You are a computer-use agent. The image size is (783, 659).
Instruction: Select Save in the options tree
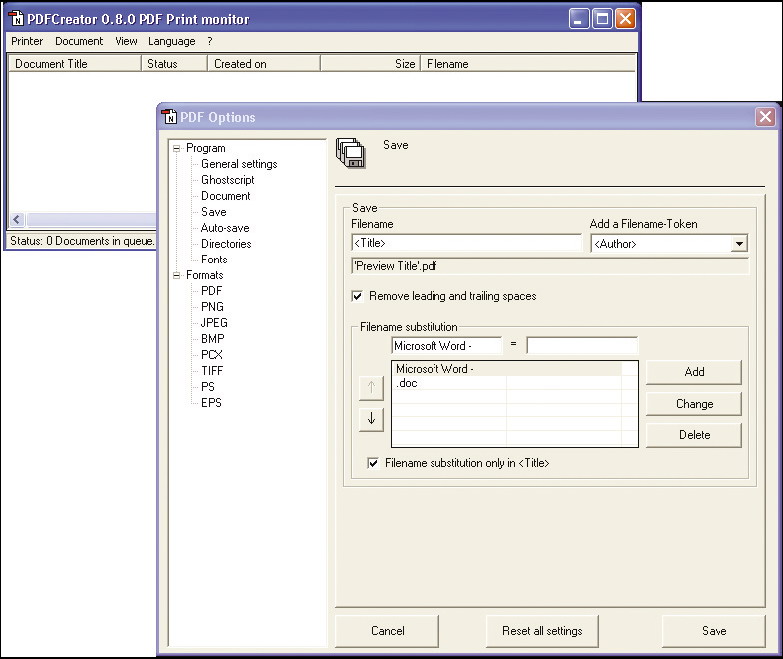point(214,212)
